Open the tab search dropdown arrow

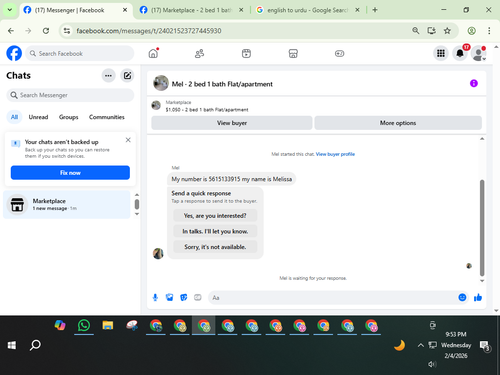(x=10, y=10)
